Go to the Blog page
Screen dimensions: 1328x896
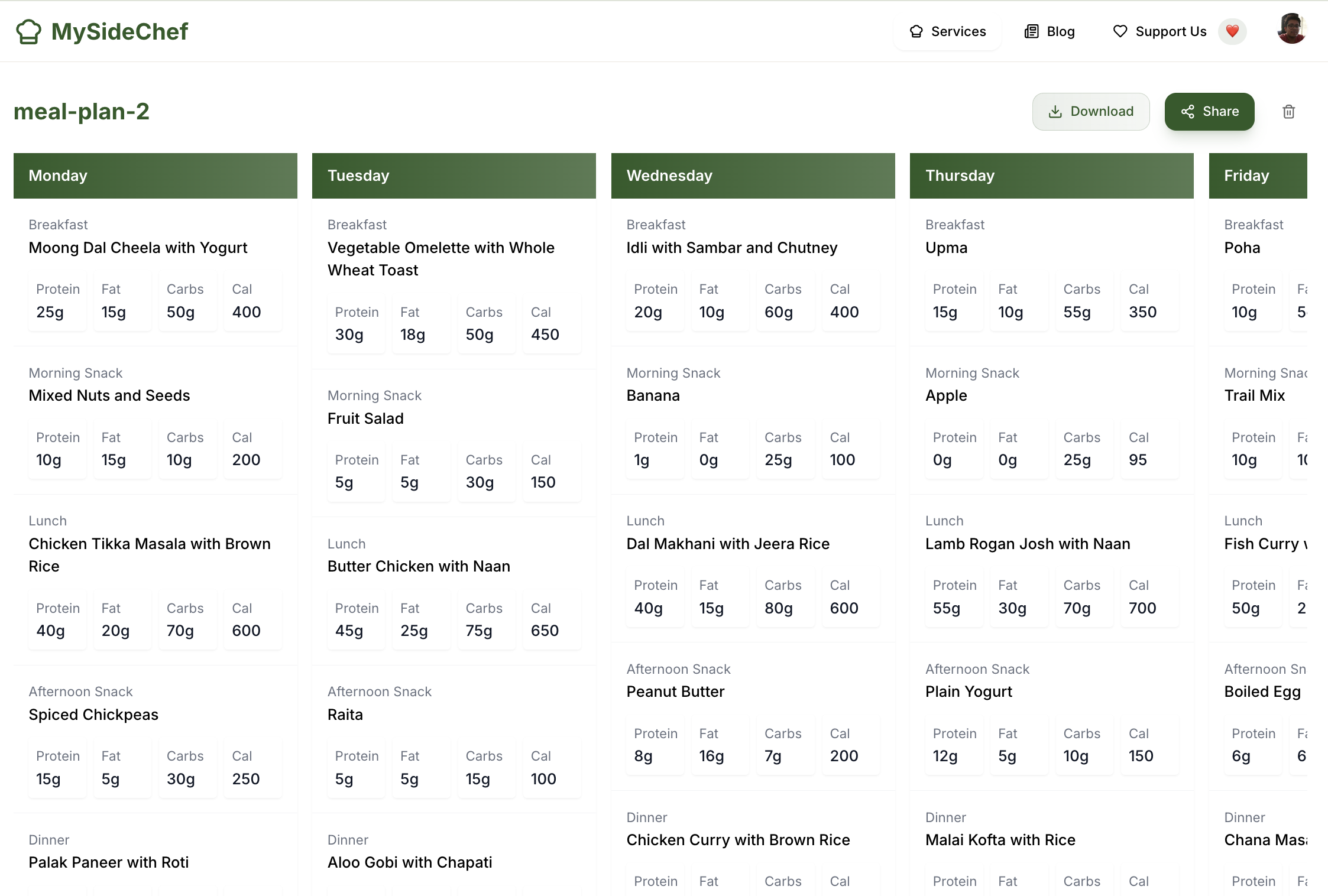(1050, 31)
